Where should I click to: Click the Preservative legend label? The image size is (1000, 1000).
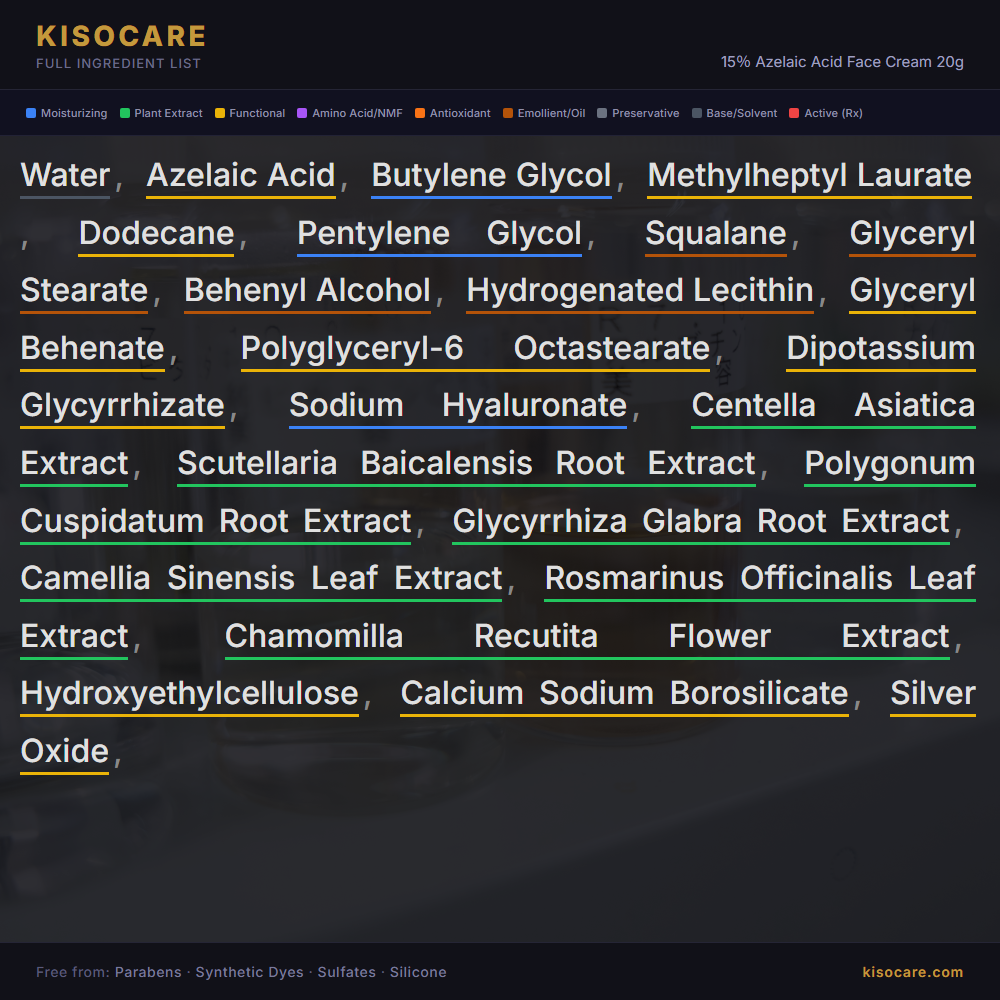pyautogui.click(x=645, y=113)
